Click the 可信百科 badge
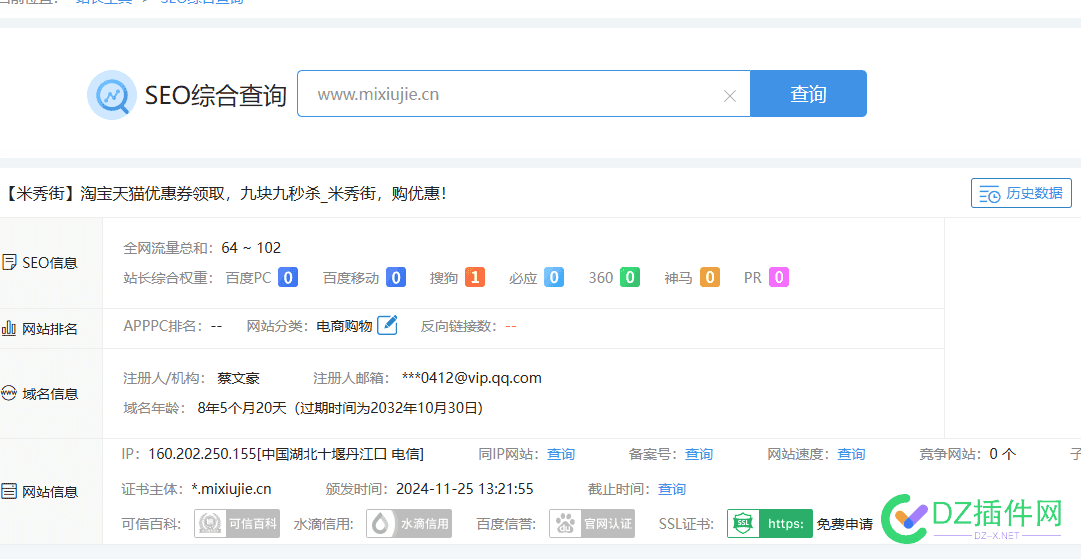1081x559 pixels. [x=237, y=524]
